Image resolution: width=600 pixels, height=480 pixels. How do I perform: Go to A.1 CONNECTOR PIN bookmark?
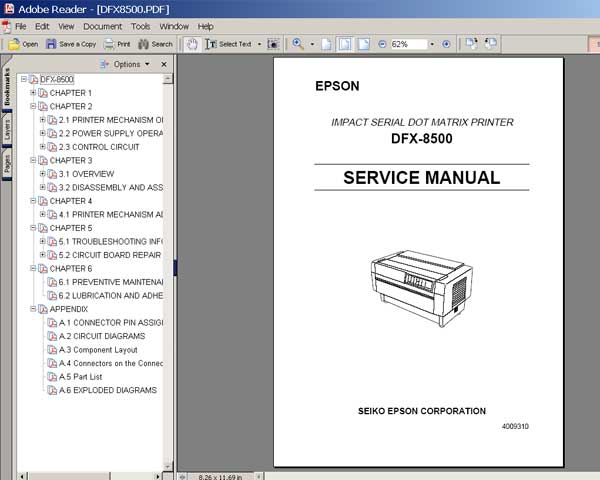click(x=111, y=323)
